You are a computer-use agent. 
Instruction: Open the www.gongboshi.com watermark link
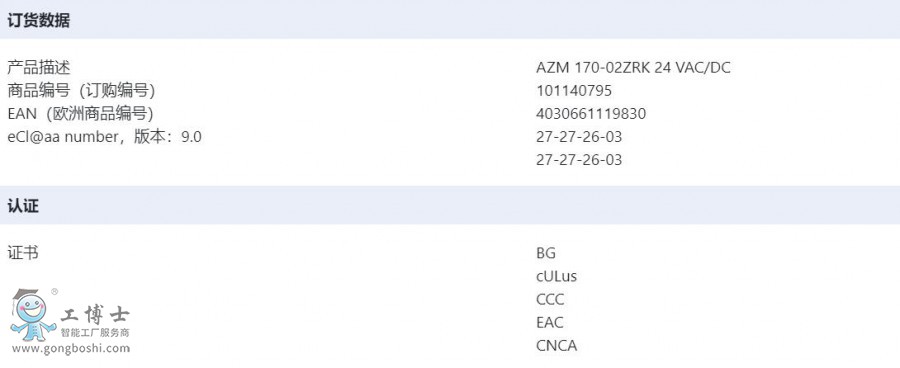click(x=71, y=348)
